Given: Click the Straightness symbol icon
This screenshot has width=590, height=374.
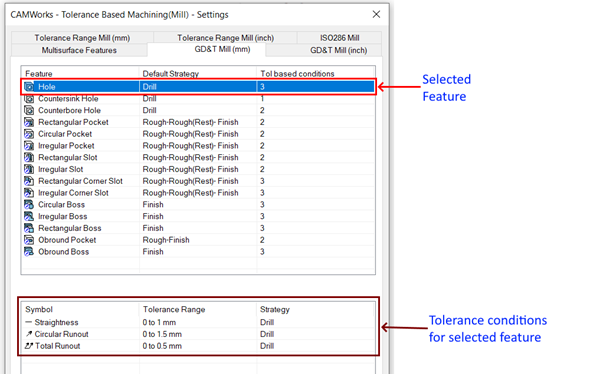Looking at the screenshot, I should point(29,322).
